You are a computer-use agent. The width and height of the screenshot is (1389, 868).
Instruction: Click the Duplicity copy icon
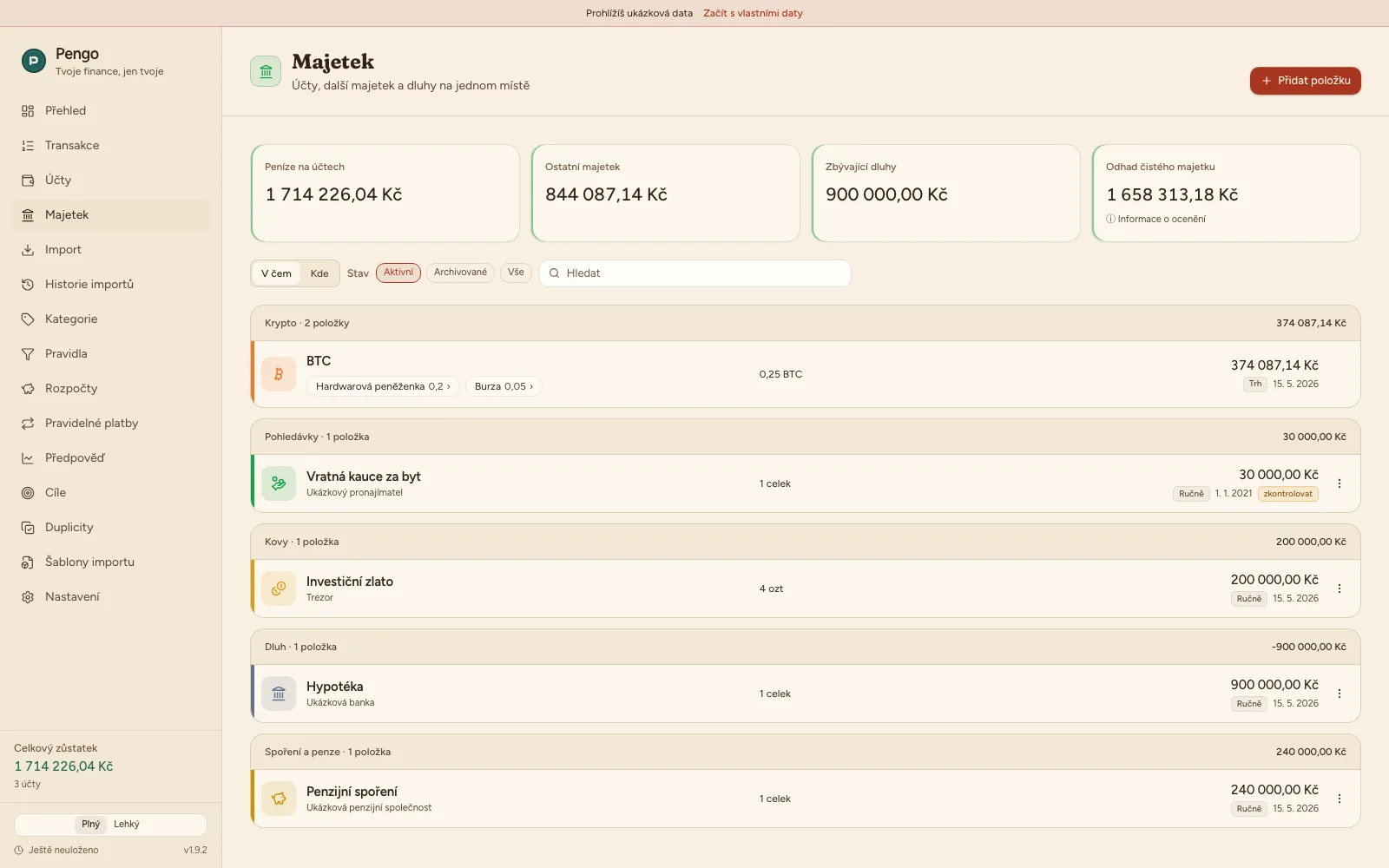[x=28, y=528]
